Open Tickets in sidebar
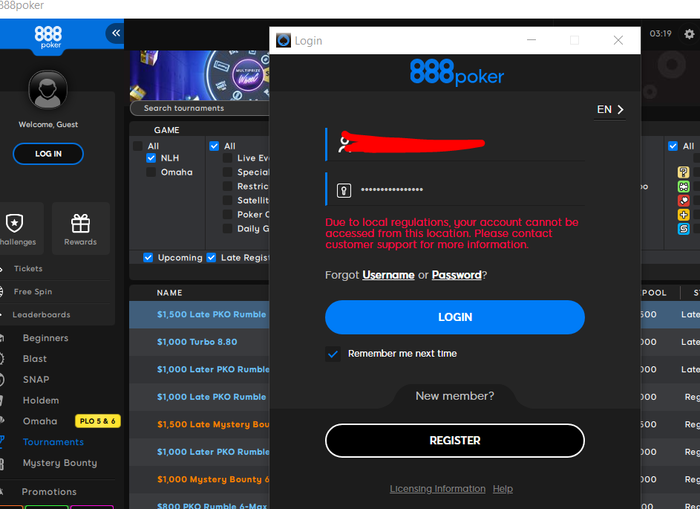 (x=28, y=269)
